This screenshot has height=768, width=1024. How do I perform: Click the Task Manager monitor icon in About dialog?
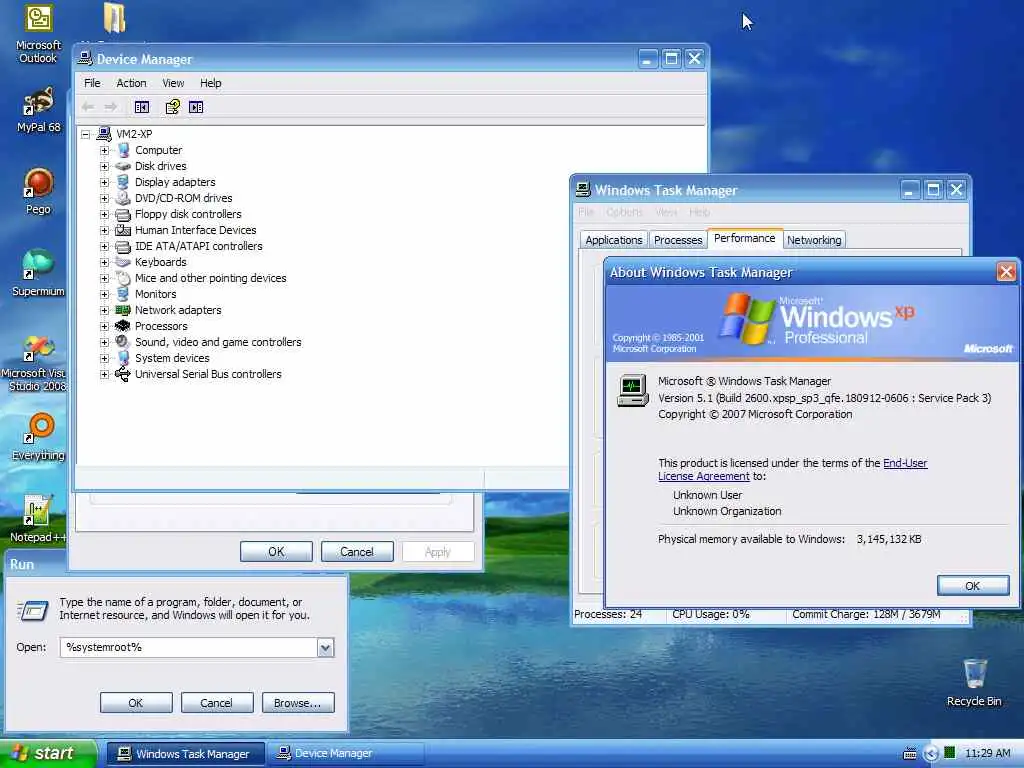[x=633, y=391]
